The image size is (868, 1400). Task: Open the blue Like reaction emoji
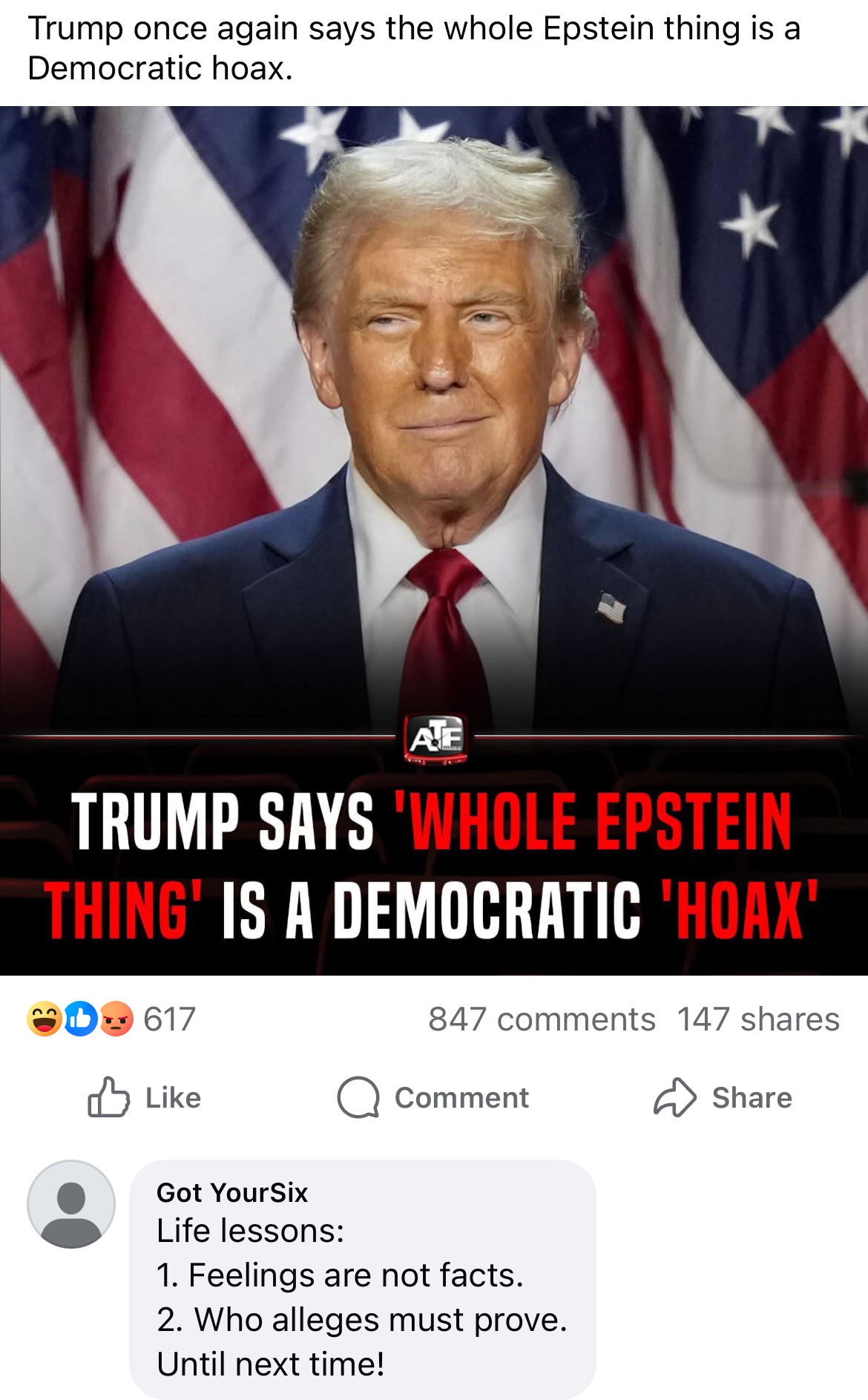pyautogui.click(x=80, y=1019)
